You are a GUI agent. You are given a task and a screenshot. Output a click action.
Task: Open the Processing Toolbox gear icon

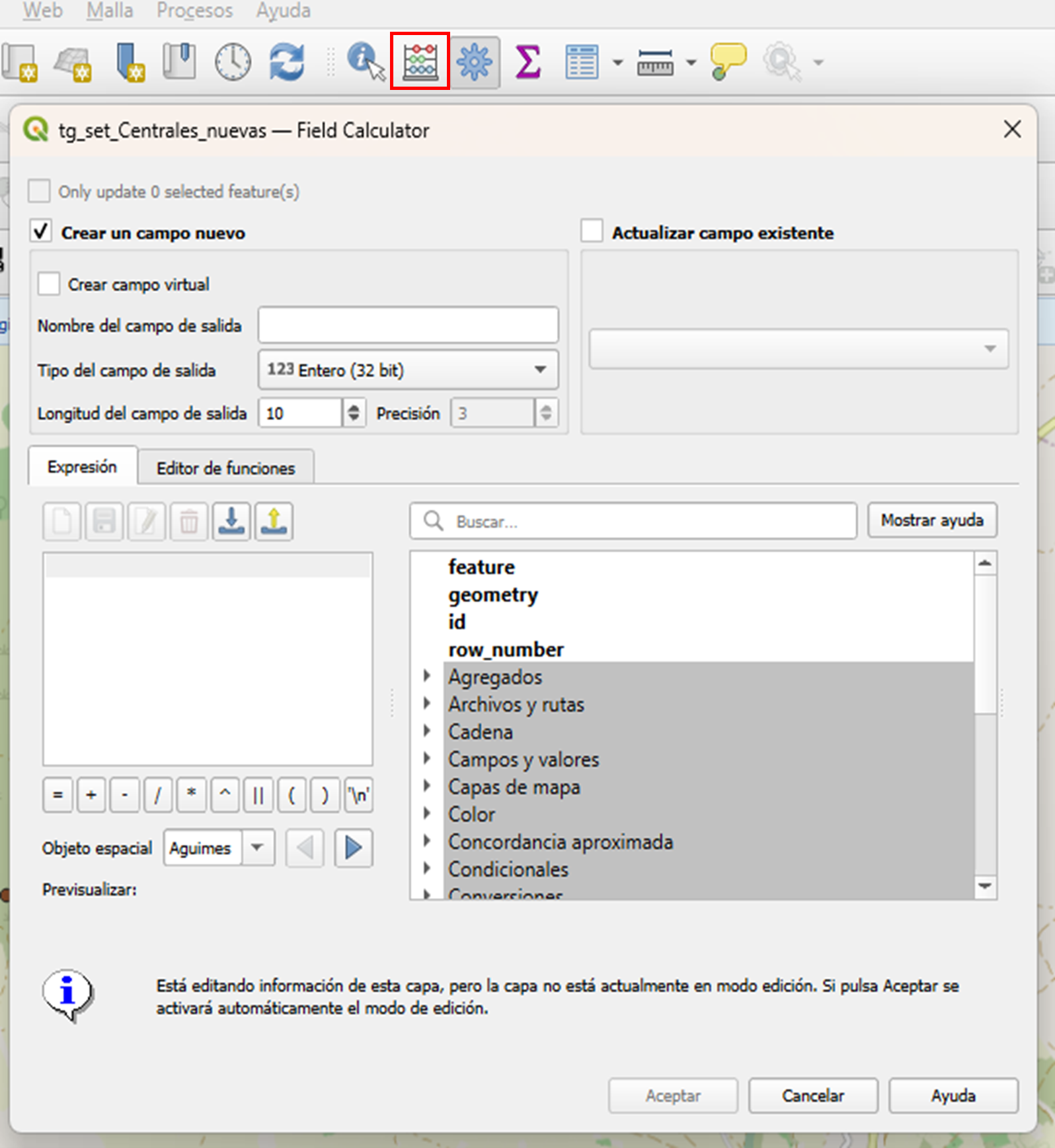point(474,62)
